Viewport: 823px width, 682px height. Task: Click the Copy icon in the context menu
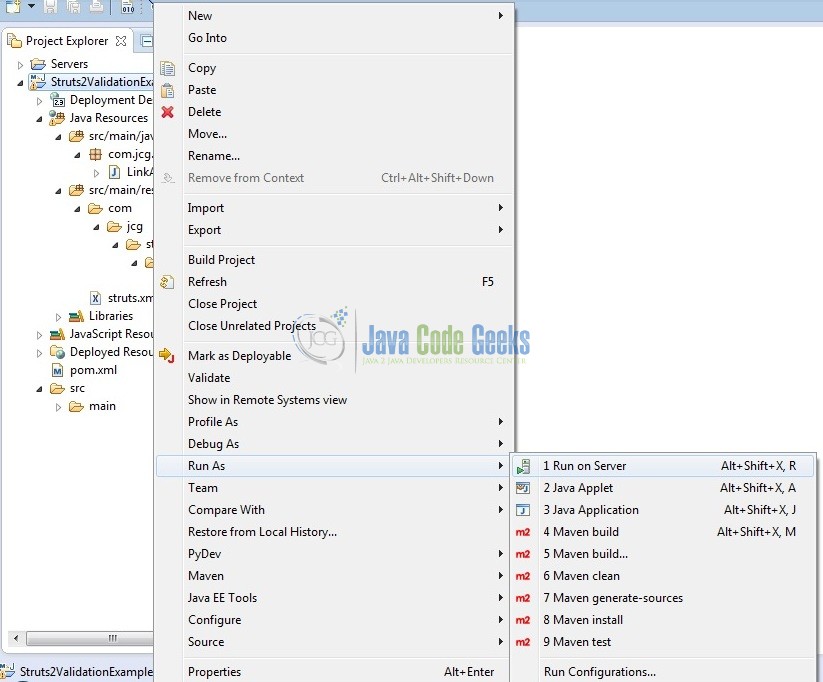(x=167, y=67)
